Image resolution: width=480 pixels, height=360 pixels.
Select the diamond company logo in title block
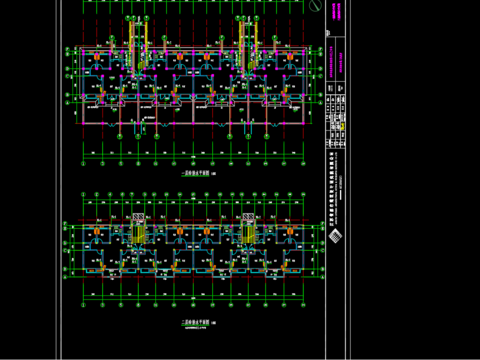(335, 237)
